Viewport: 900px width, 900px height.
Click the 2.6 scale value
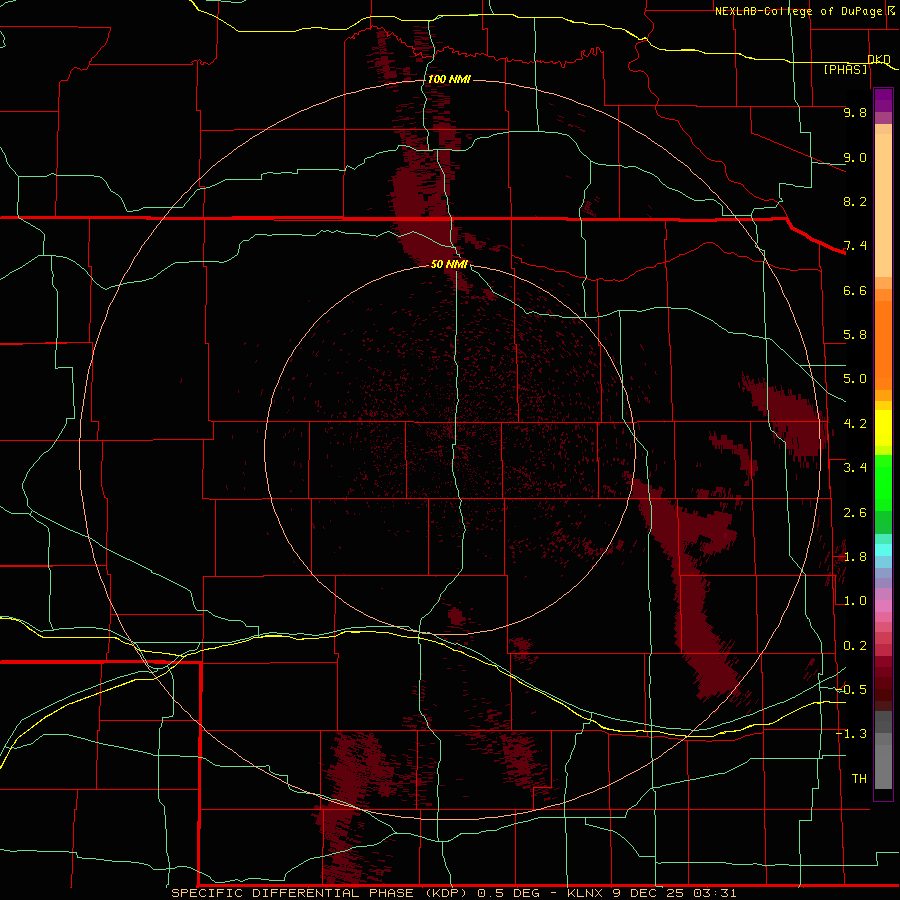point(855,513)
